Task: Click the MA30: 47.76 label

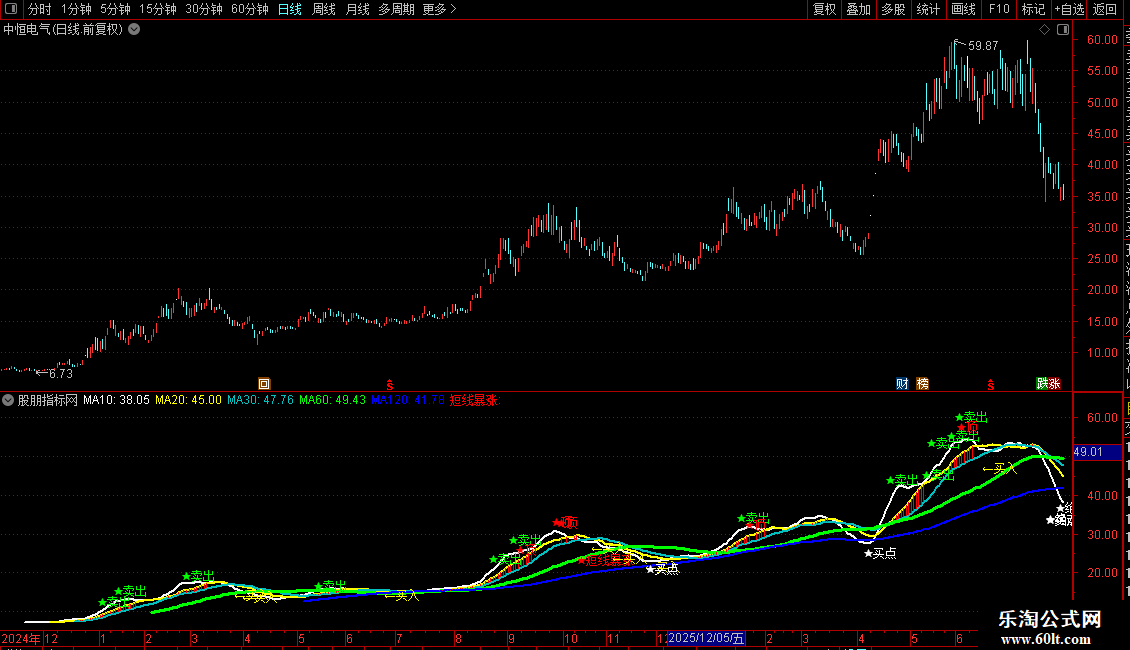Action: click(x=260, y=400)
